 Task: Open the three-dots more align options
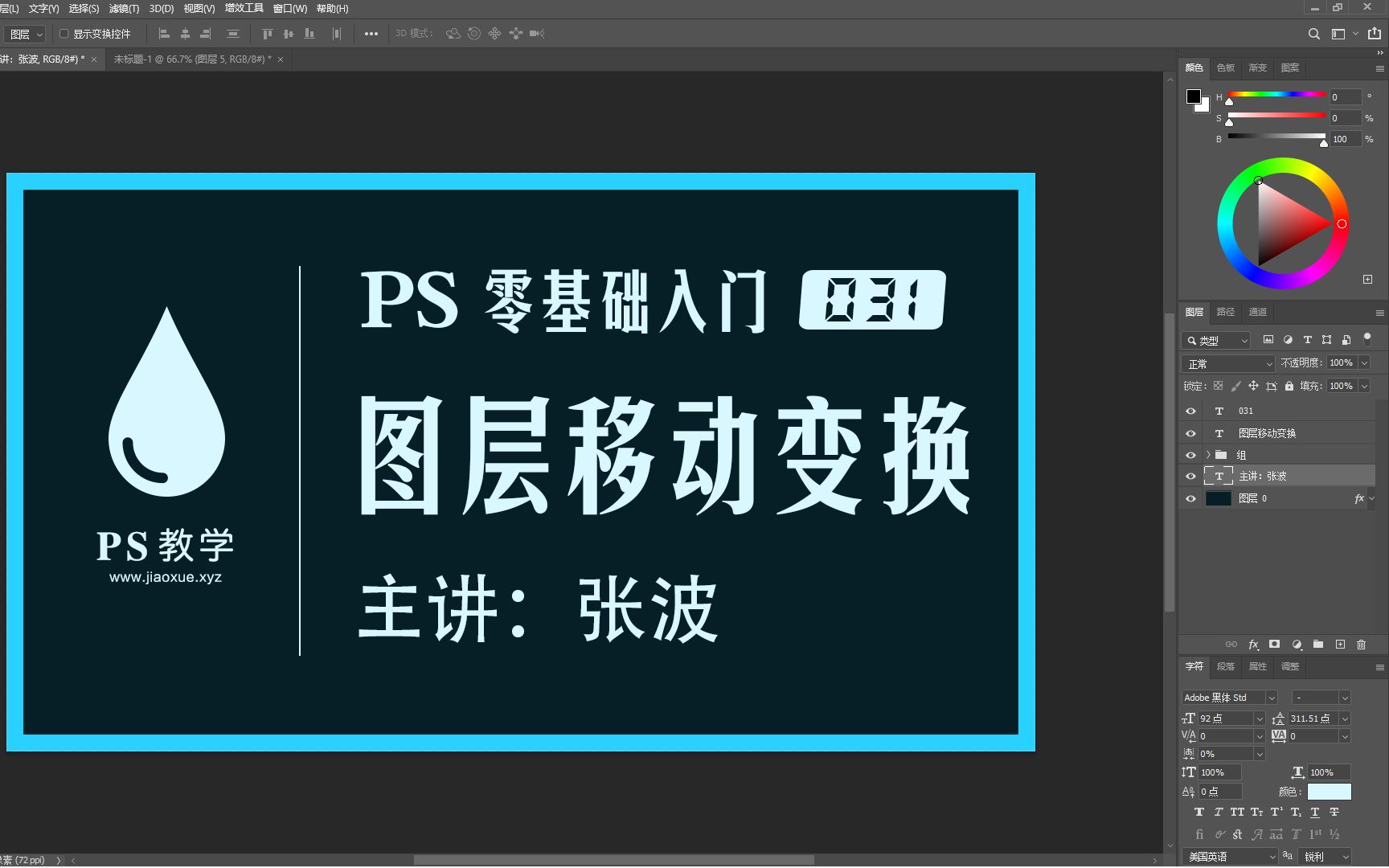click(x=371, y=34)
